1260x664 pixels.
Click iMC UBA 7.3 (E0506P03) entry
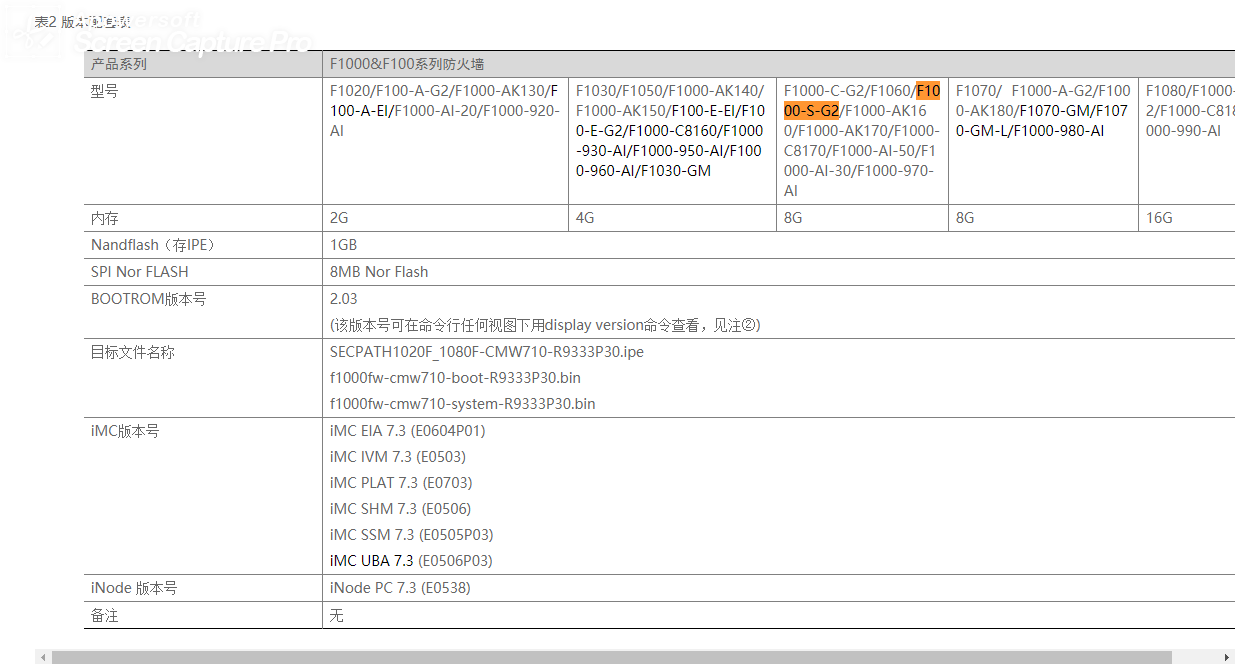pyautogui.click(x=411, y=561)
